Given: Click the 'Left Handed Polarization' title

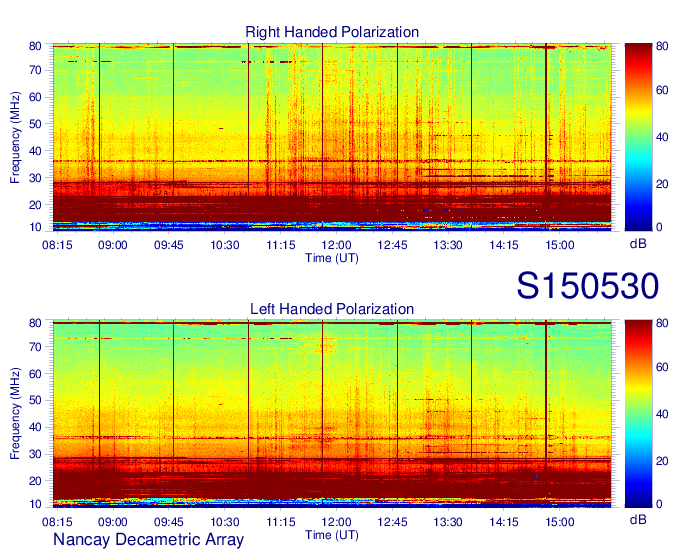Looking at the screenshot, I should tap(332, 309).
